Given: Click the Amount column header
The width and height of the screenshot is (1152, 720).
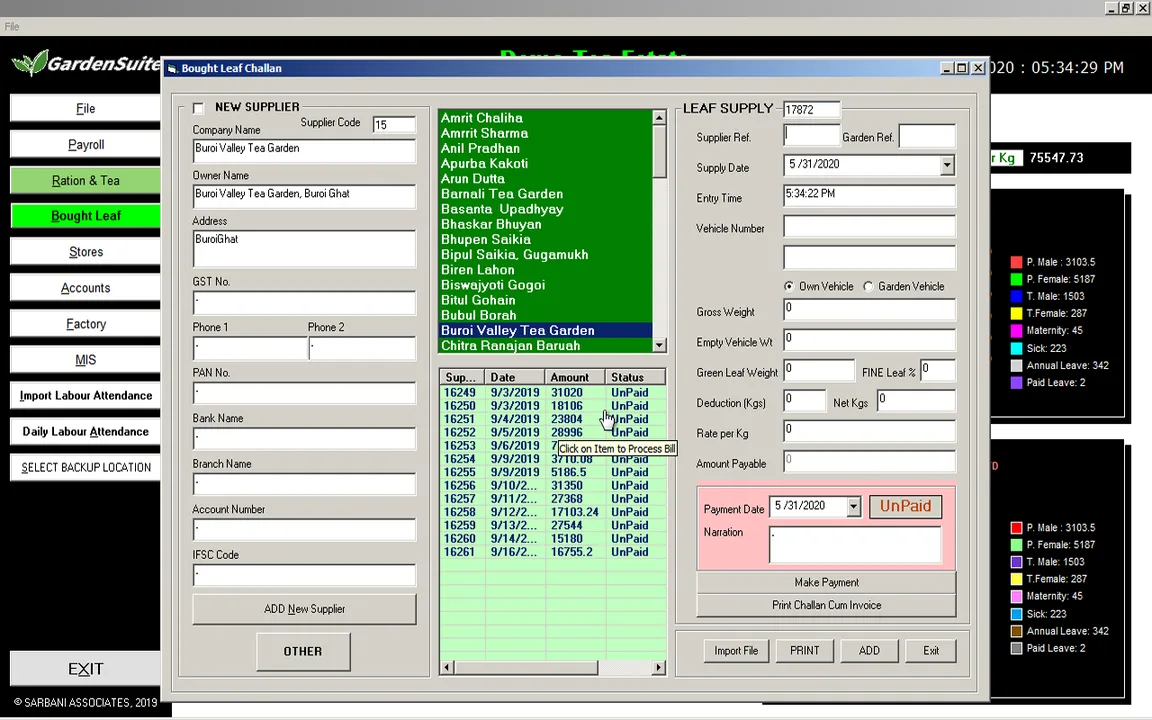Looking at the screenshot, I should (x=576, y=377).
